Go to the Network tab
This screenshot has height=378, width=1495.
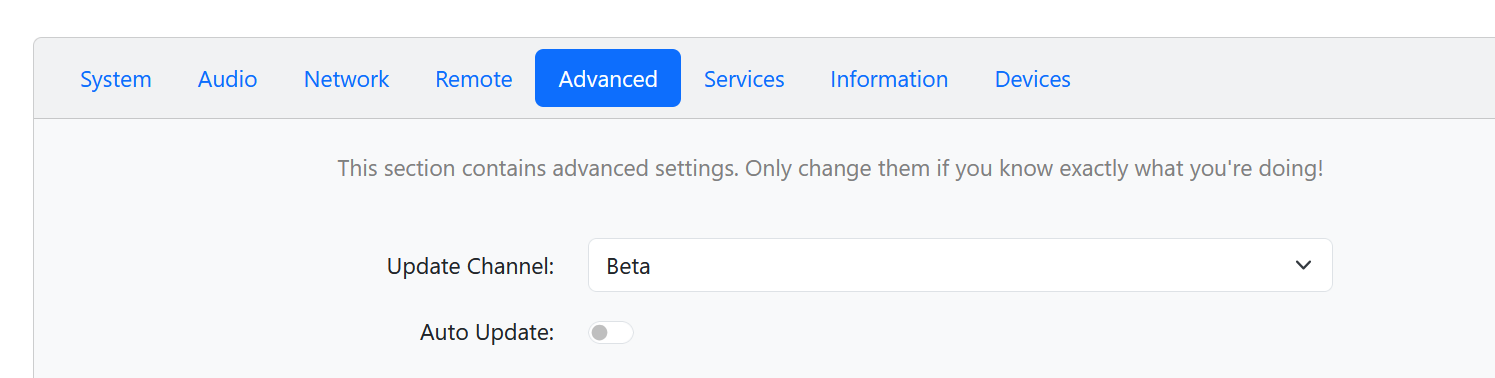point(346,79)
